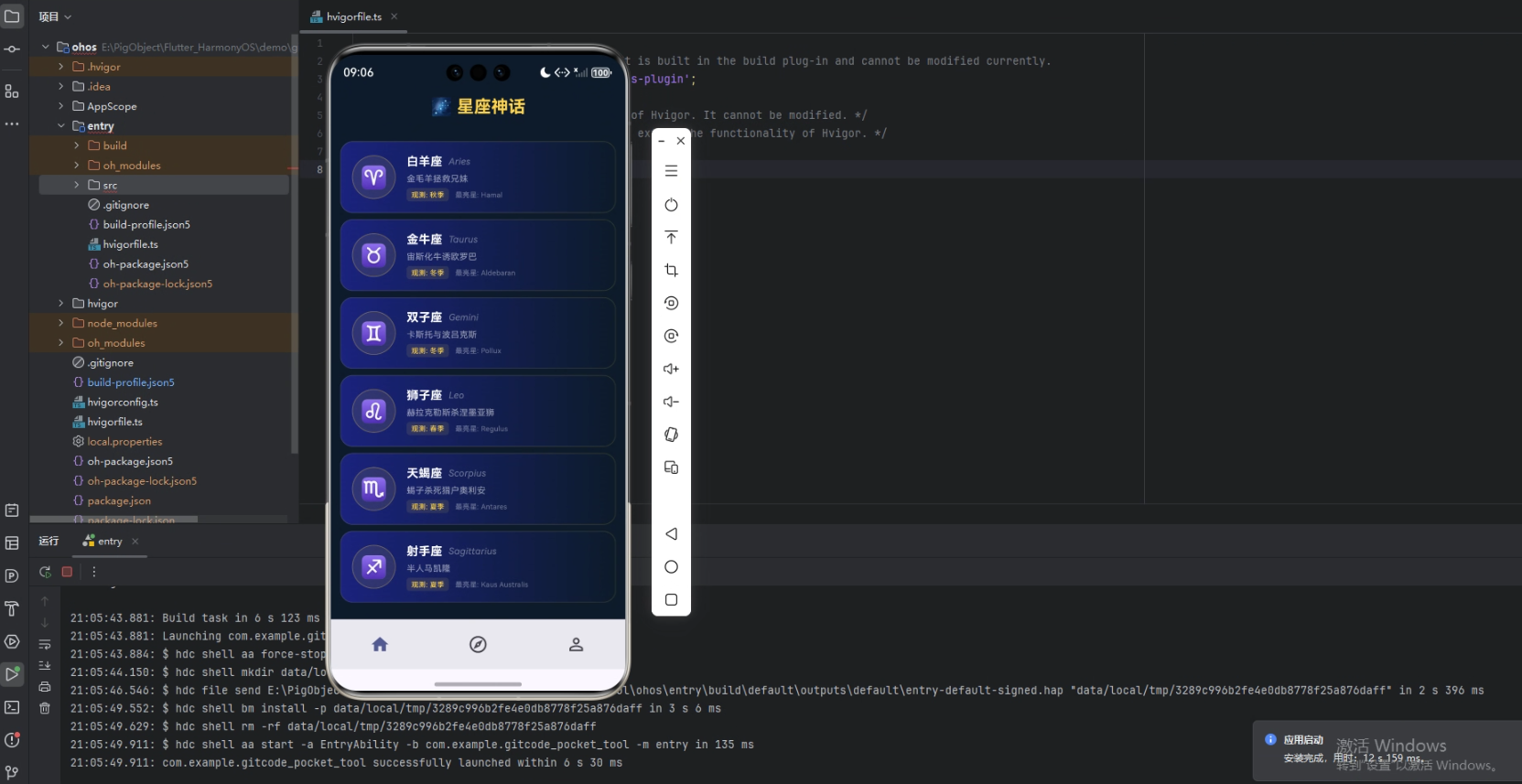This screenshot has width=1522, height=784.
Task: Click emulator home circle button
Action: click(671, 567)
